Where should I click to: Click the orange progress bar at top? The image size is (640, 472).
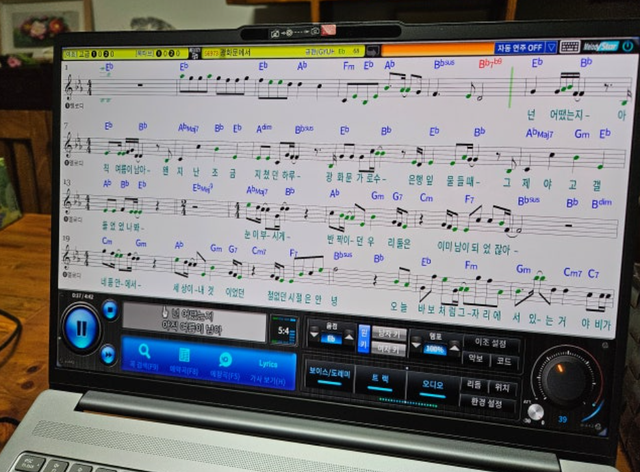(437, 49)
